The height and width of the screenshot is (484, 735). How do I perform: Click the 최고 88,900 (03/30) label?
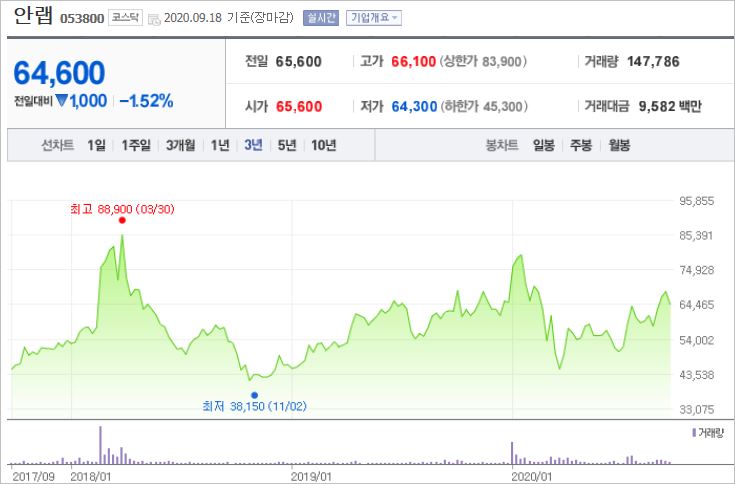122,209
